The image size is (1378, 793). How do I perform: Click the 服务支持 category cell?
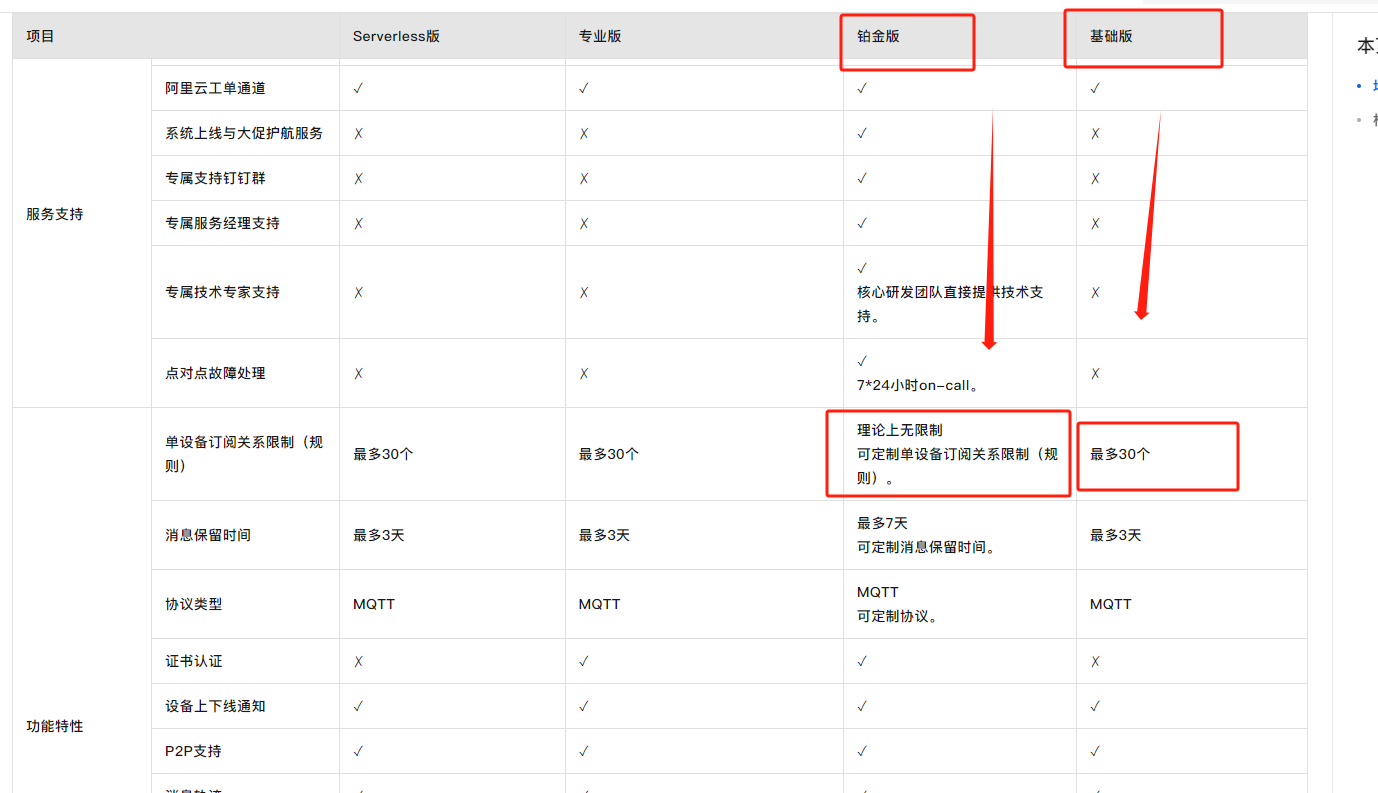(x=55, y=214)
